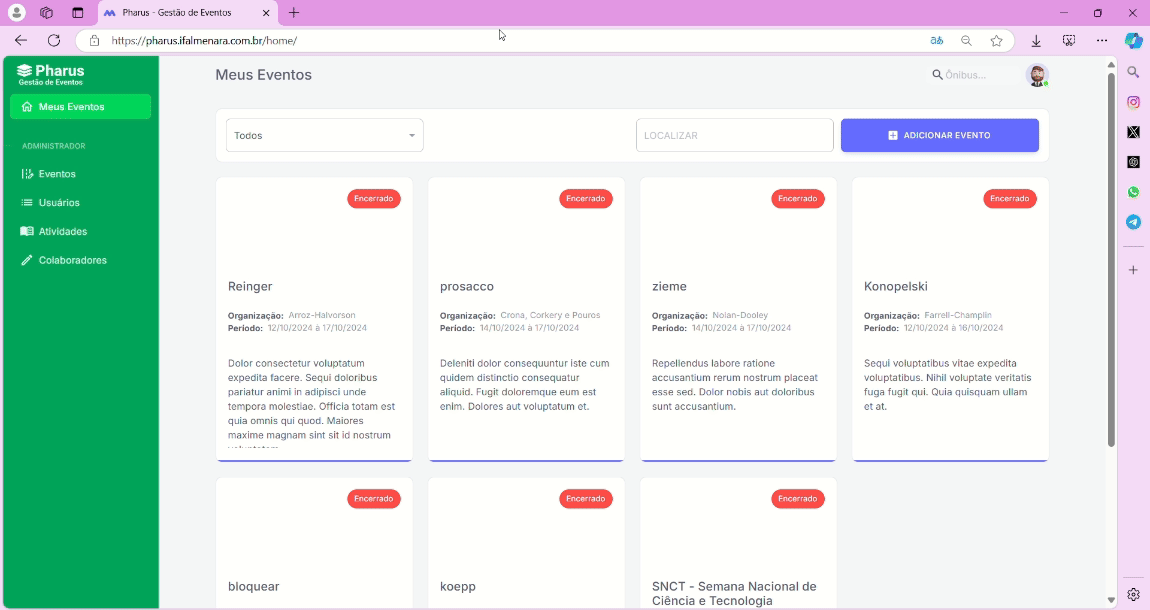1150x610 pixels.
Task: Click the ADICIONAR EVENTO button
Action: pyautogui.click(x=940, y=136)
